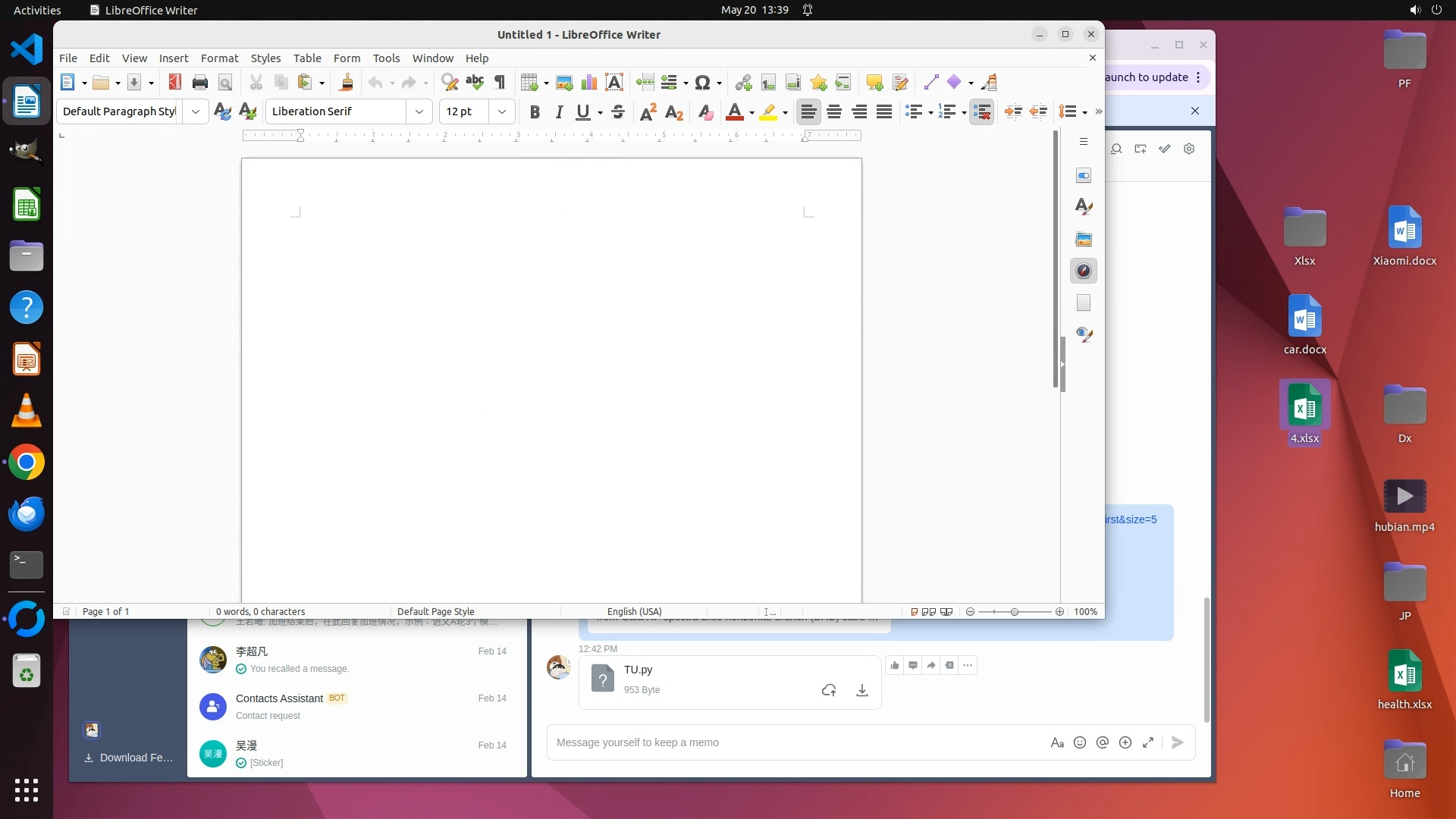Click the Clone Formatting paintbrush icon

point(347,83)
